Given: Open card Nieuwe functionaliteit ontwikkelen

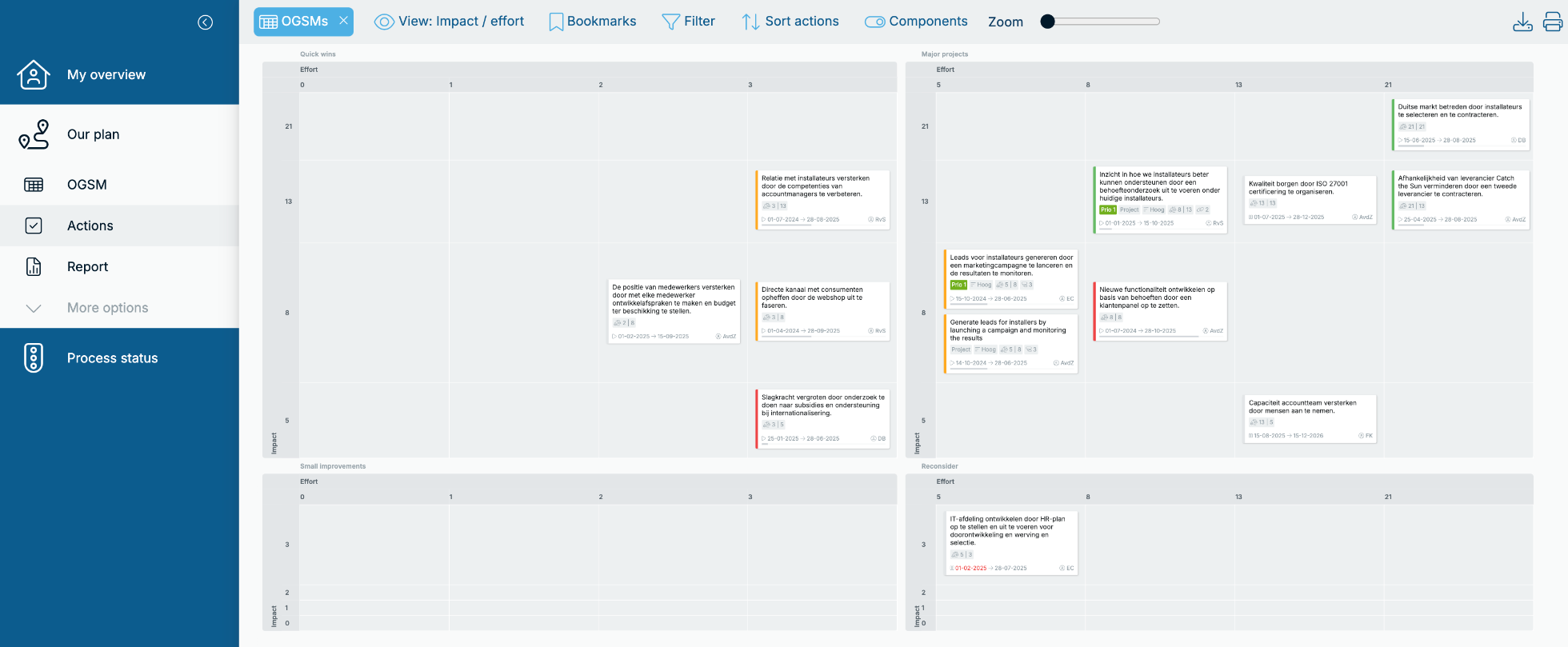Looking at the screenshot, I should coord(1160,311).
